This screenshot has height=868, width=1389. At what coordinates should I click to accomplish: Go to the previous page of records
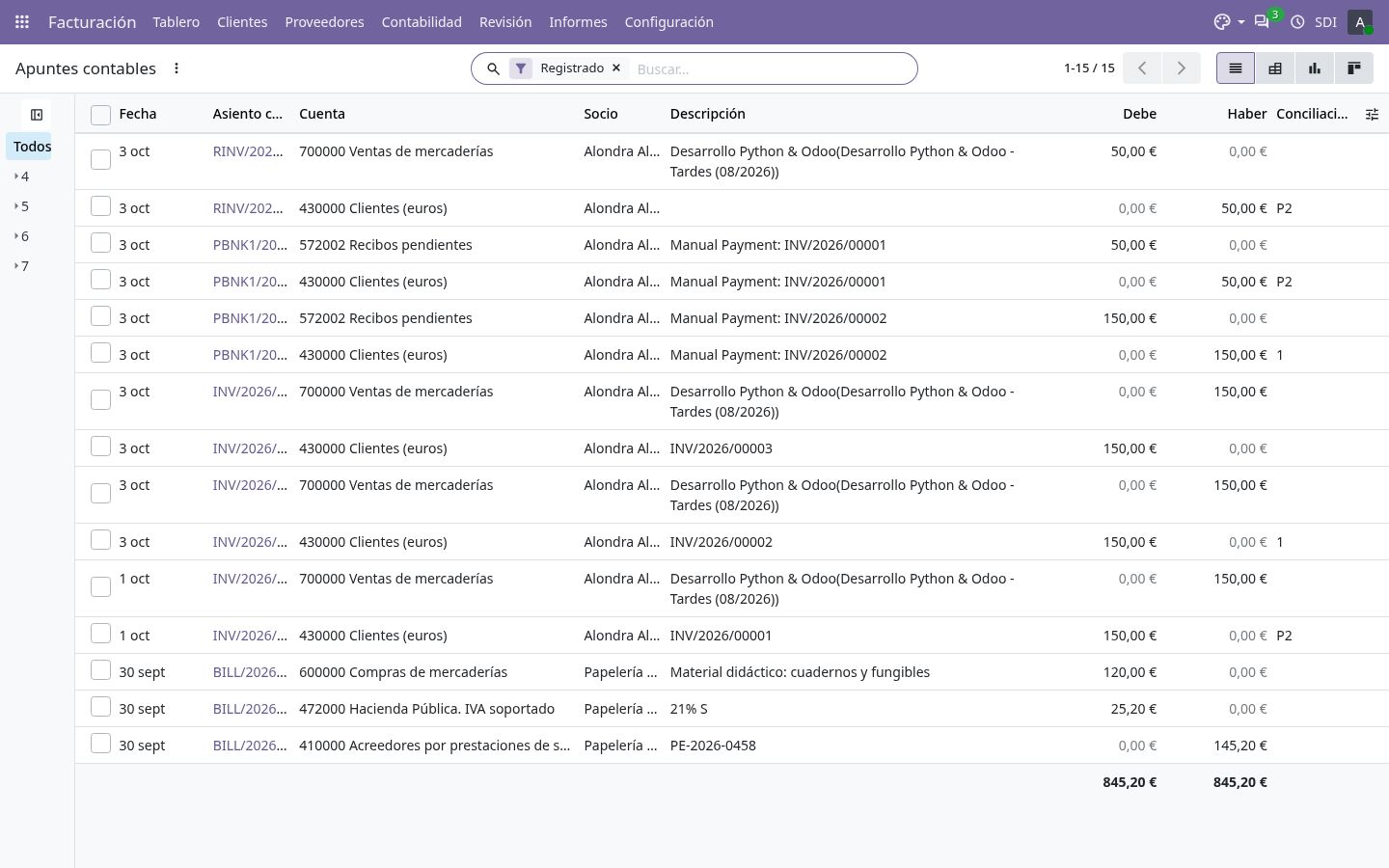[x=1142, y=68]
